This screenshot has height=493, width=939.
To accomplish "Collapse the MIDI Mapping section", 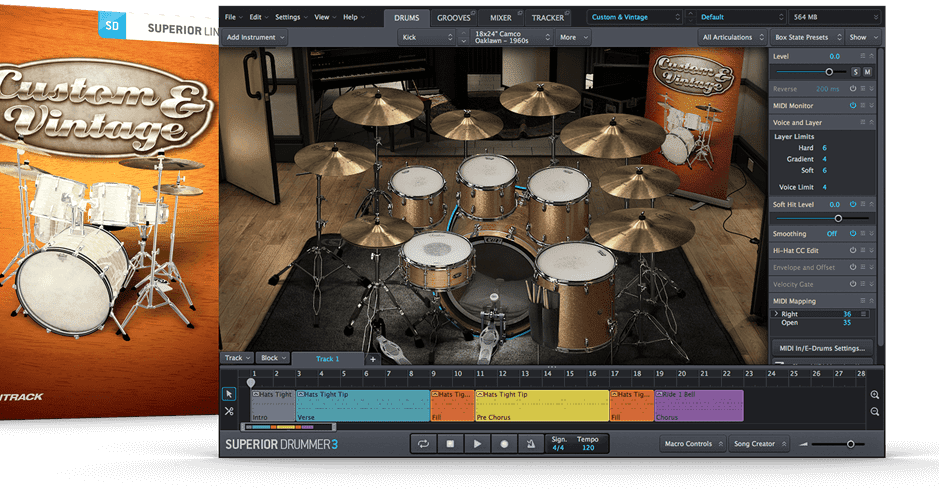I will (x=871, y=301).
